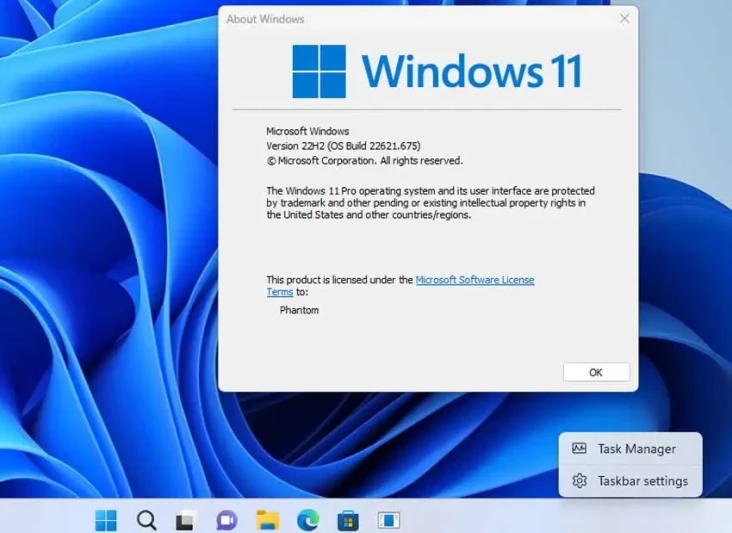Select the winver app taskbar icon
The image size is (732, 533).
click(389, 520)
